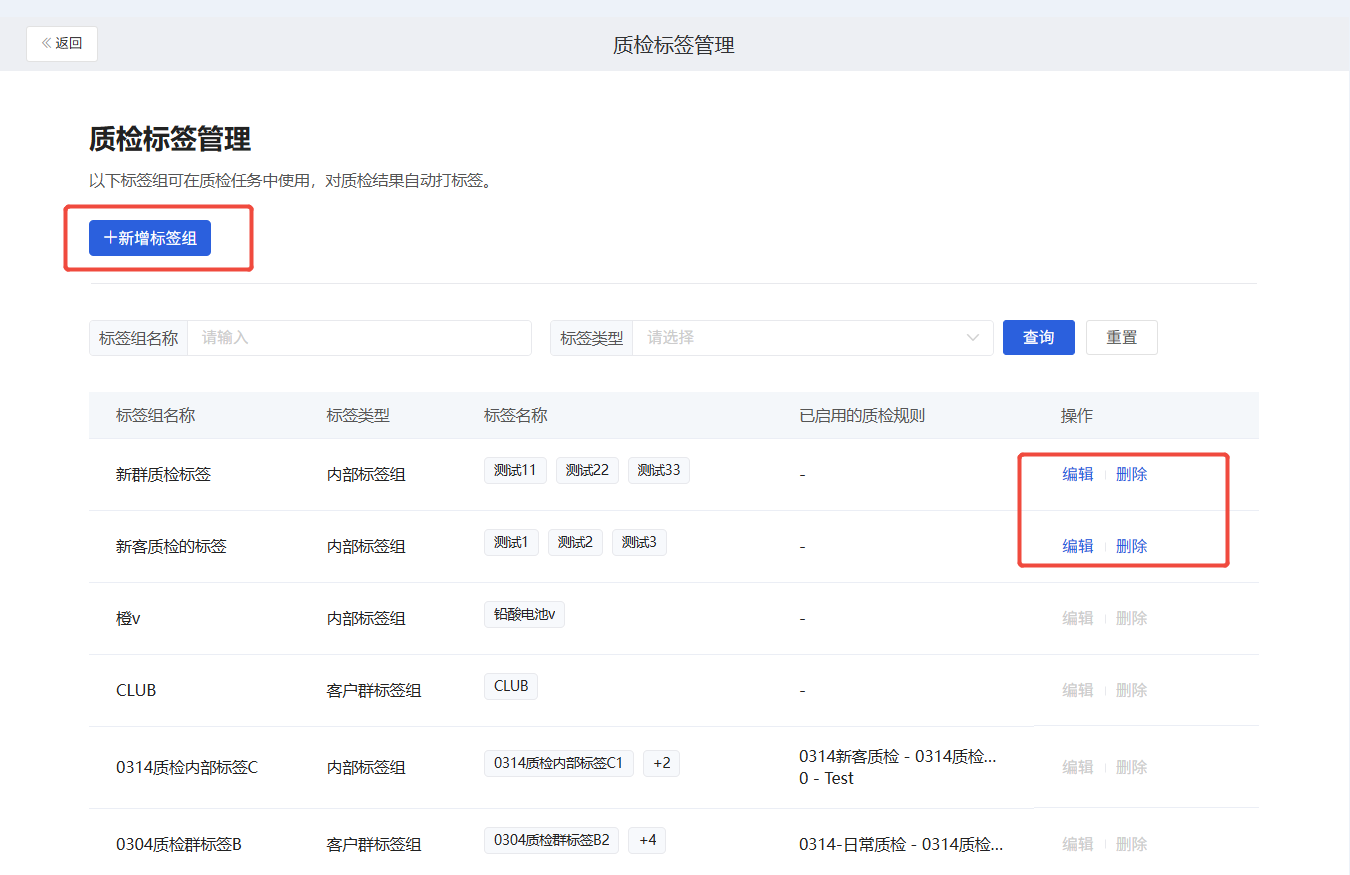Click the CLUB tag chip
Viewport: 1350px width, 875px height.
point(511,686)
